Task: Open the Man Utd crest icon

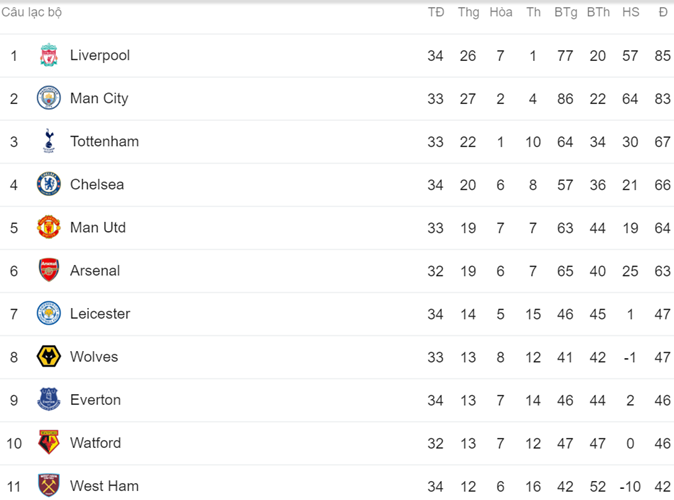Action: pos(48,227)
